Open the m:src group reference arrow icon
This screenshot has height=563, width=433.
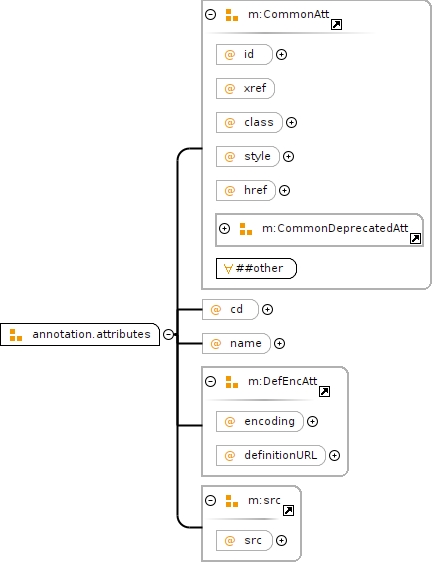point(288,510)
